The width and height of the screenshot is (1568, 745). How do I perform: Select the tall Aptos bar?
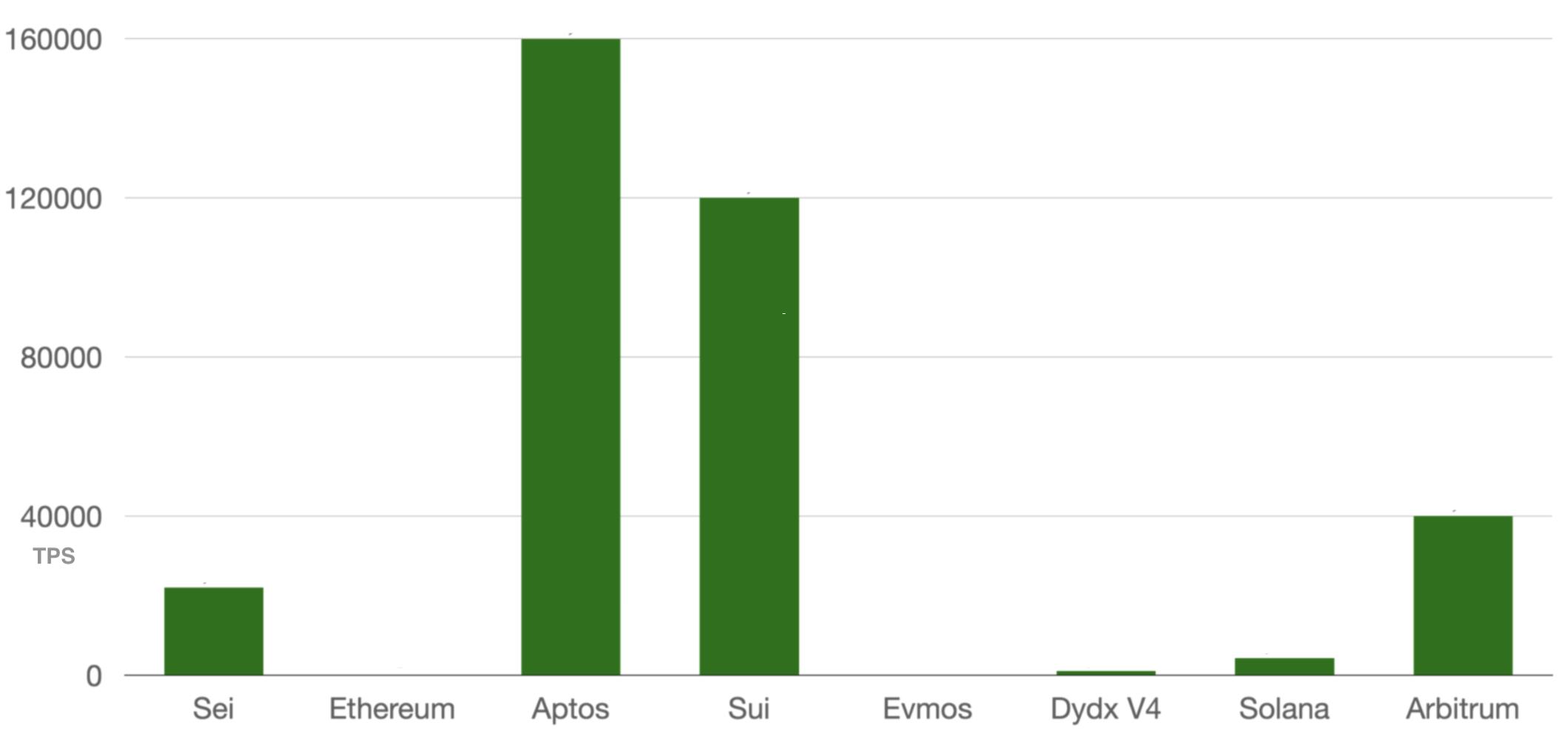coord(570,356)
